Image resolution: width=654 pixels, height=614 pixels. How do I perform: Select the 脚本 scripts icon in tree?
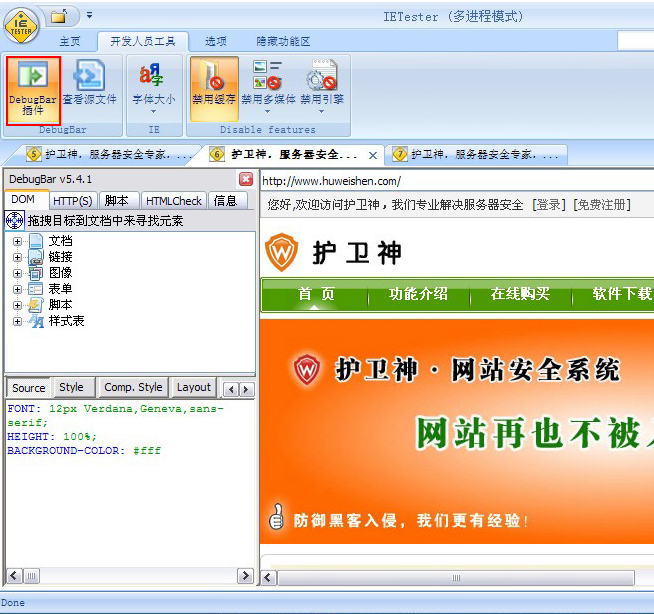tap(36, 305)
